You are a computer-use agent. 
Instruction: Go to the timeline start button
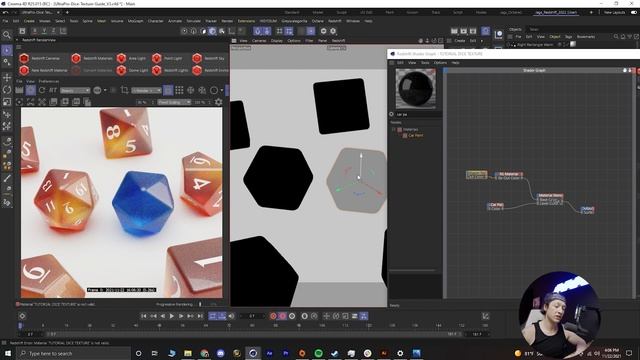coord(144,316)
